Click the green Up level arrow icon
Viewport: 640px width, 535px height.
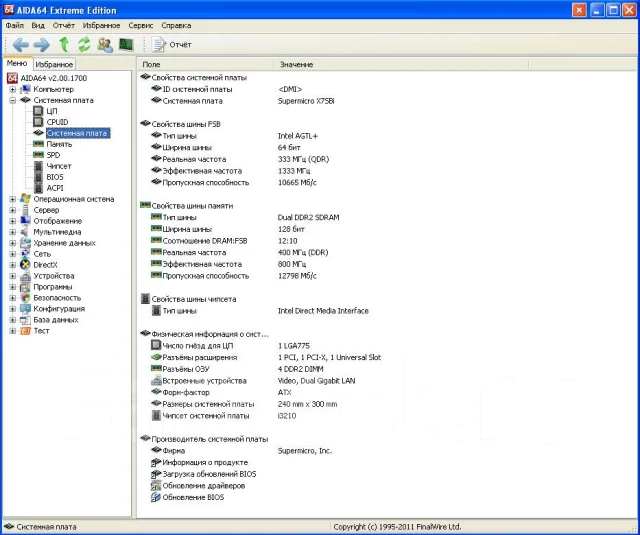tap(64, 44)
